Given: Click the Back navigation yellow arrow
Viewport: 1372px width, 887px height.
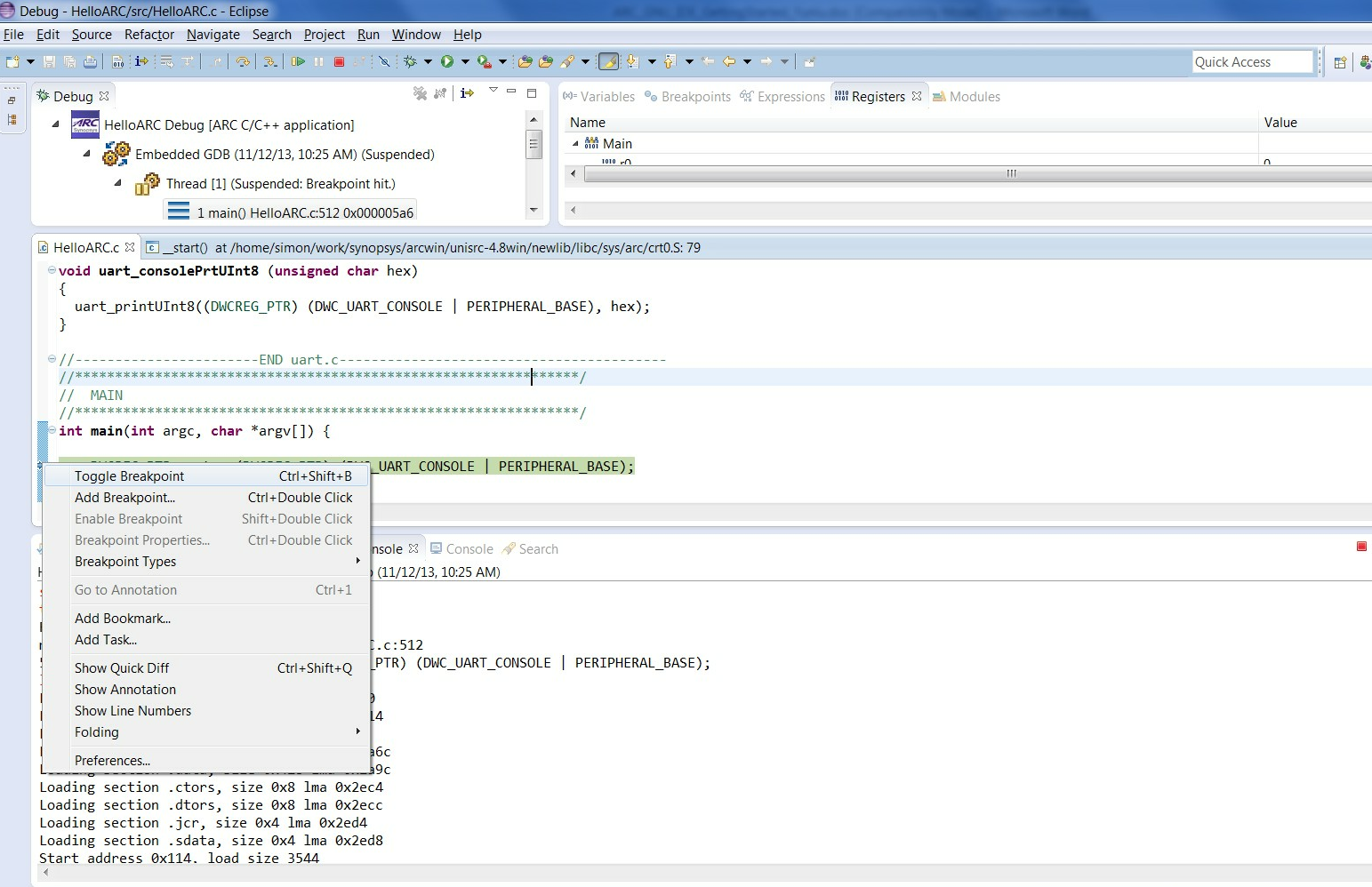Looking at the screenshot, I should click(x=729, y=61).
